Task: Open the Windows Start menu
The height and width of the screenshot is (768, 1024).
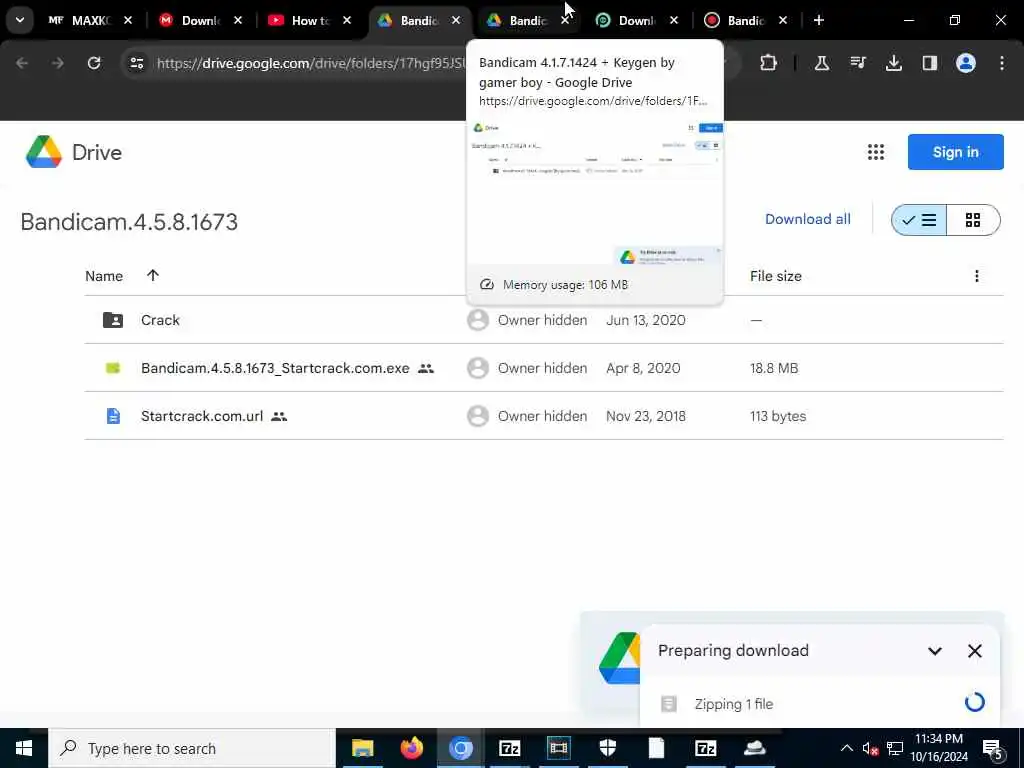Action: [24, 748]
